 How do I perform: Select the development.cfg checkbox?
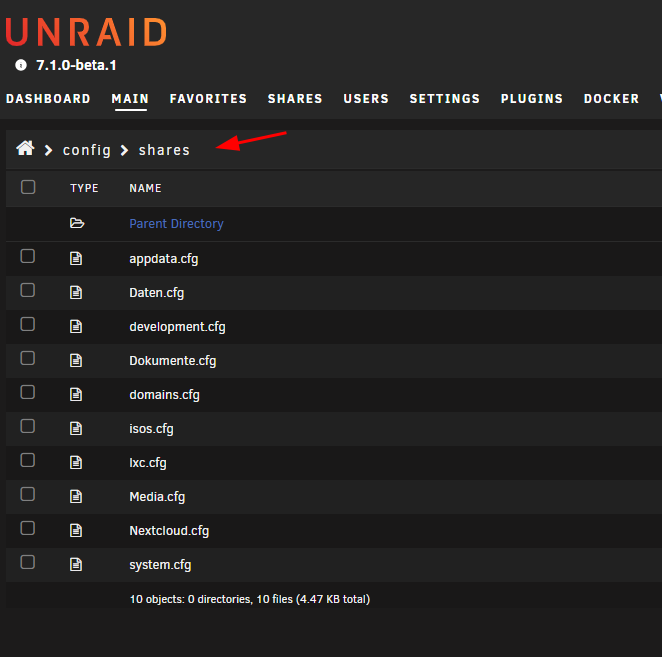[28, 324]
